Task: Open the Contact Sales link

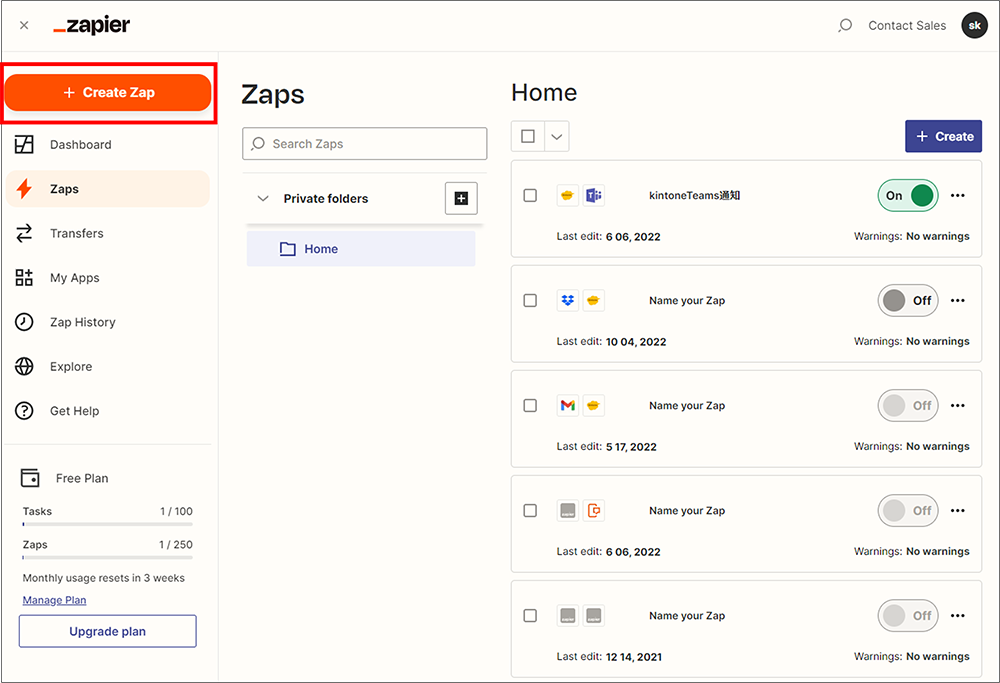Action: point(907,26)
